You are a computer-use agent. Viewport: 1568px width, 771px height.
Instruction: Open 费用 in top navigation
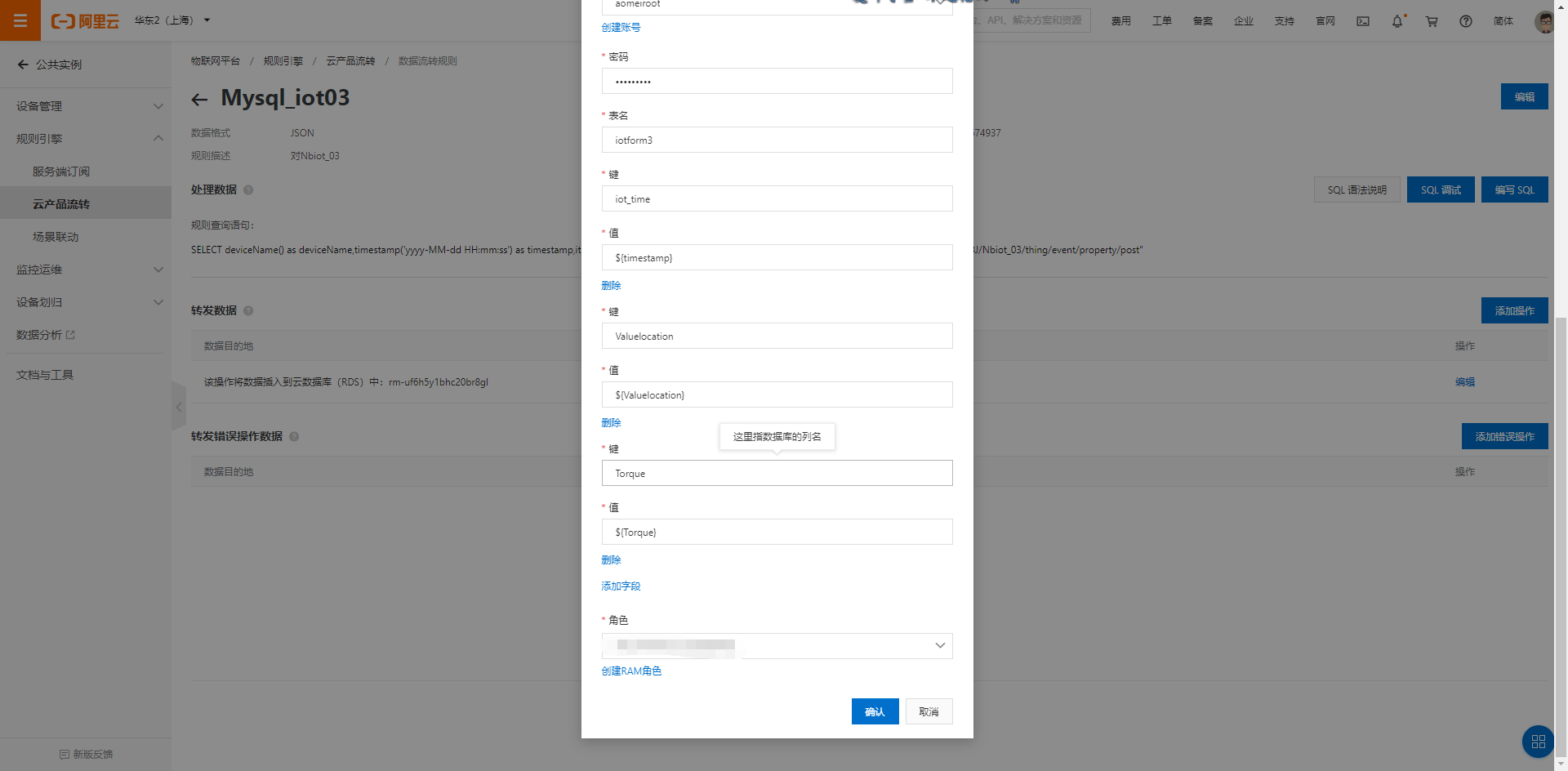point(1121,21)
